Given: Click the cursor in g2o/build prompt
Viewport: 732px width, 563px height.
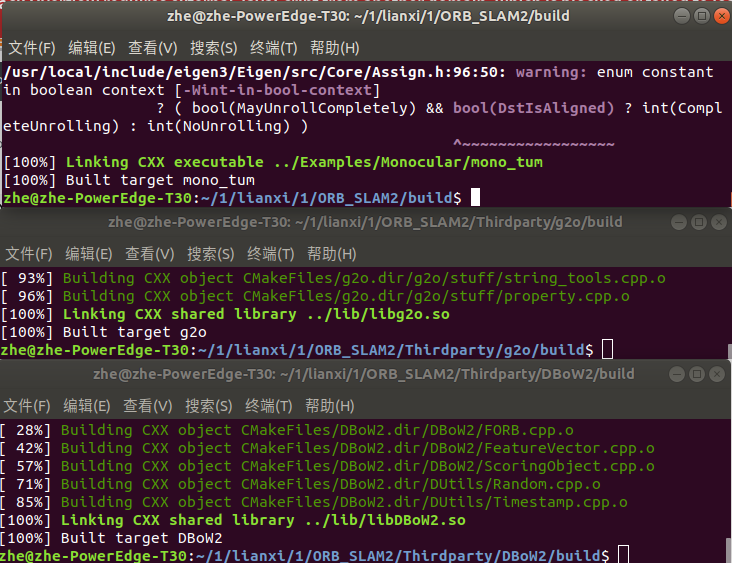Looking at the screenshot, I should (607, 349).
